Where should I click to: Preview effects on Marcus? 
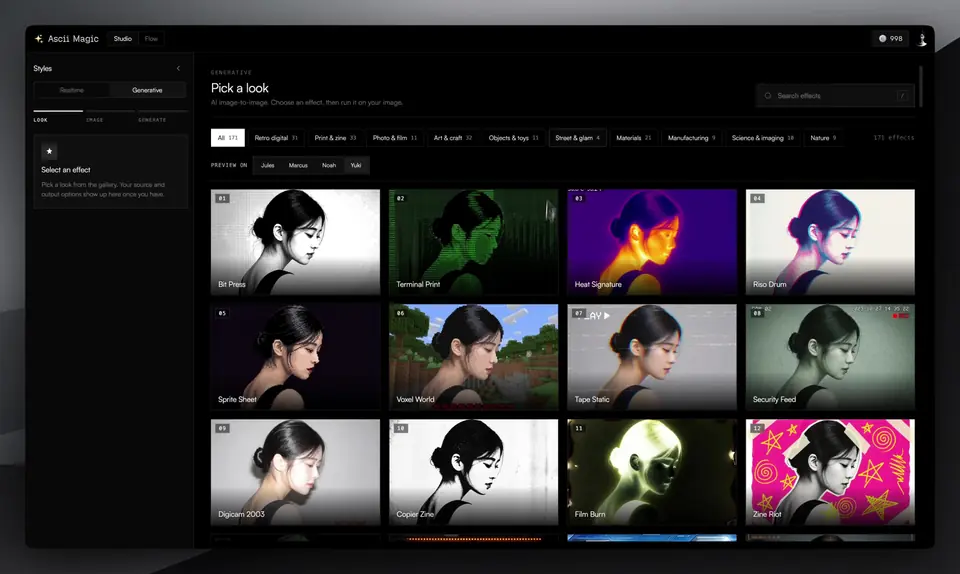click(298, 165)
